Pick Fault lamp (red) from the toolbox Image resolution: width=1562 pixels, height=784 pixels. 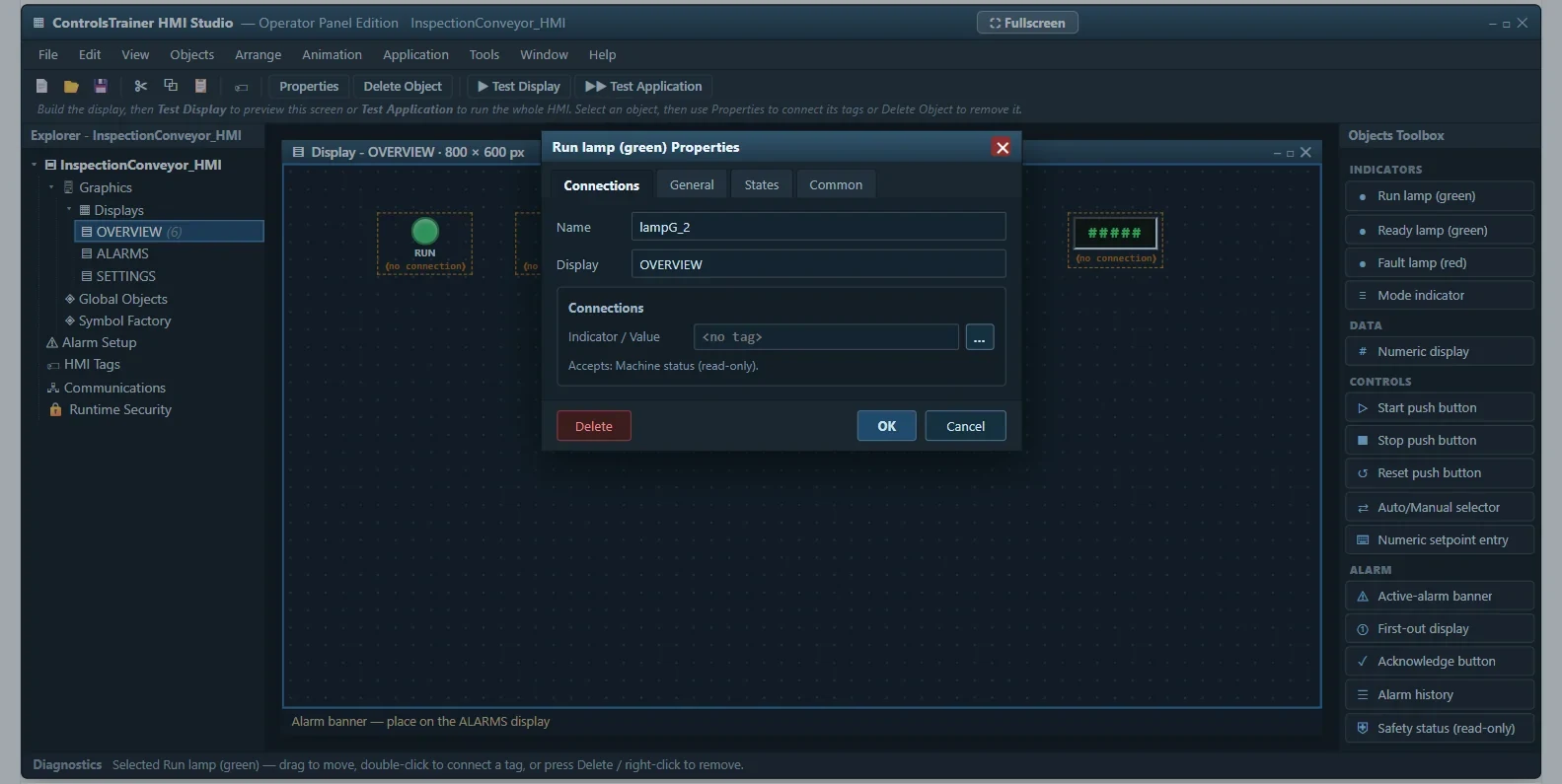click(x=1440, y=263)
